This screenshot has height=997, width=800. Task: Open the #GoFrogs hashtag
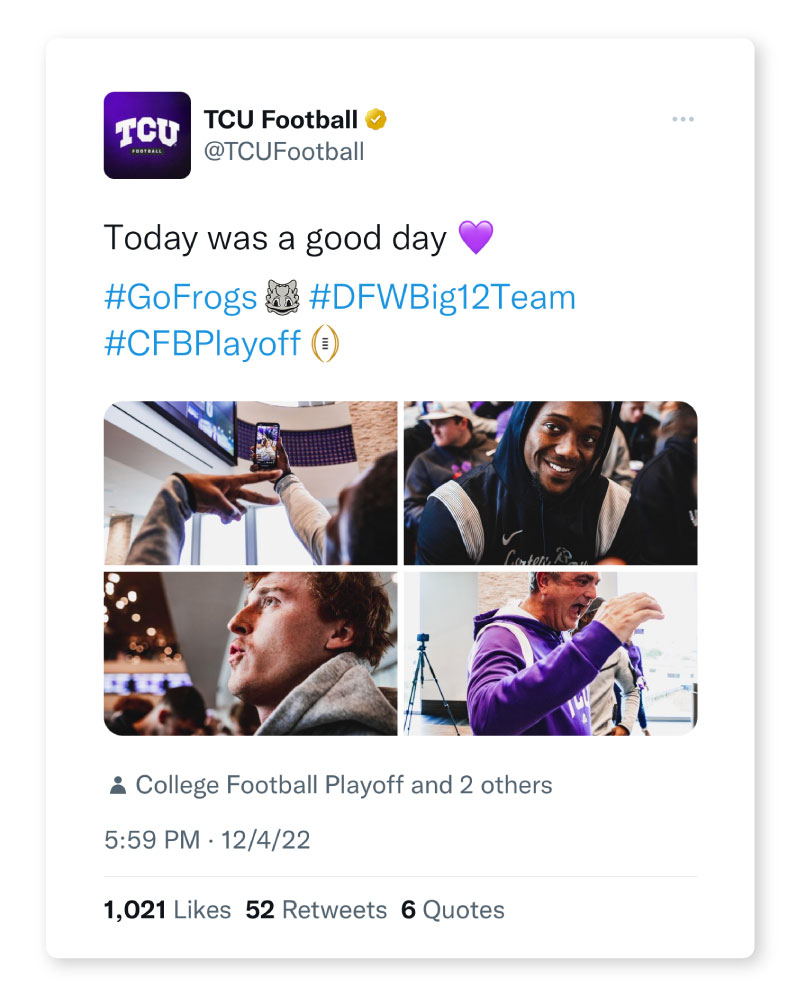coord(181,297)
